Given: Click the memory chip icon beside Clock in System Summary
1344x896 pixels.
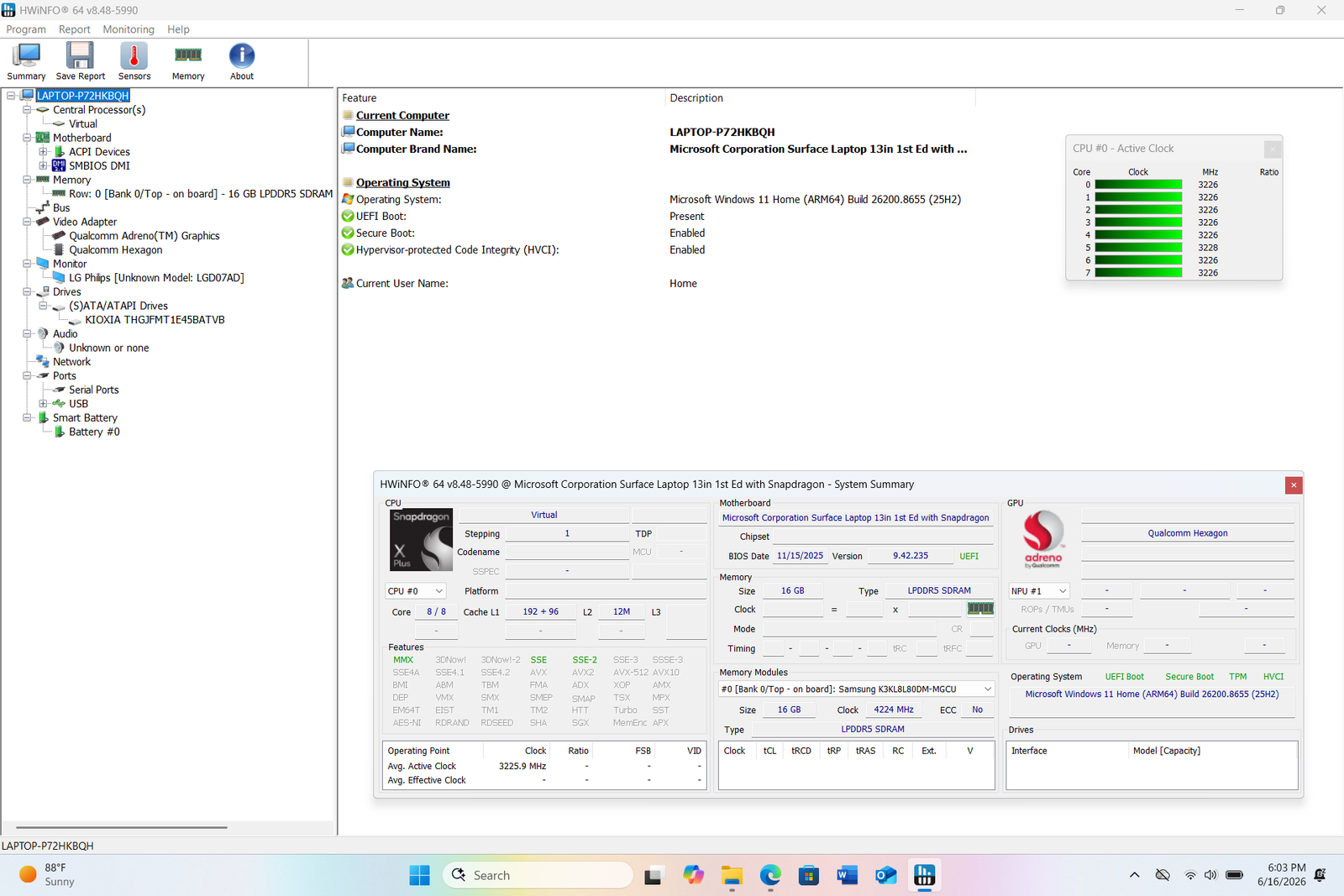Looking at the screenshot, I should tap(980, 609).
